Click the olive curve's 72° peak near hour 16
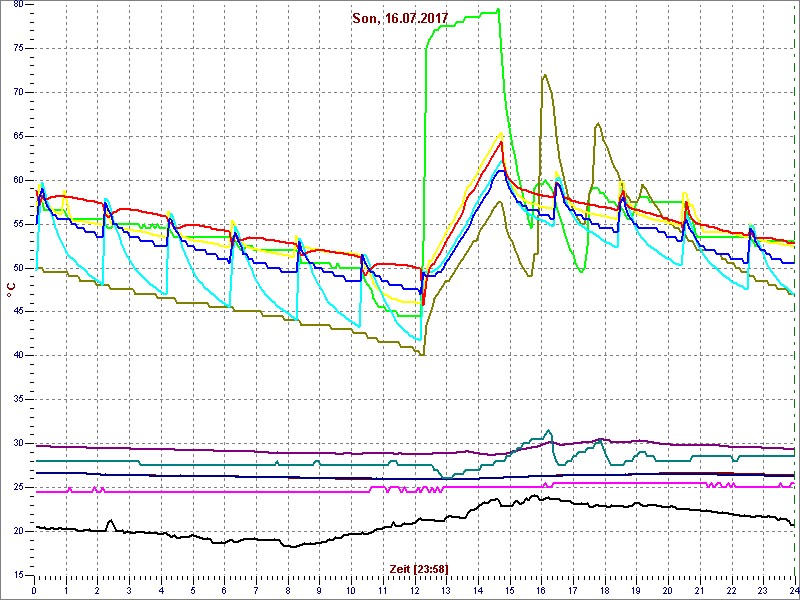This screenshot has width=800, height=600. (545, 75)
